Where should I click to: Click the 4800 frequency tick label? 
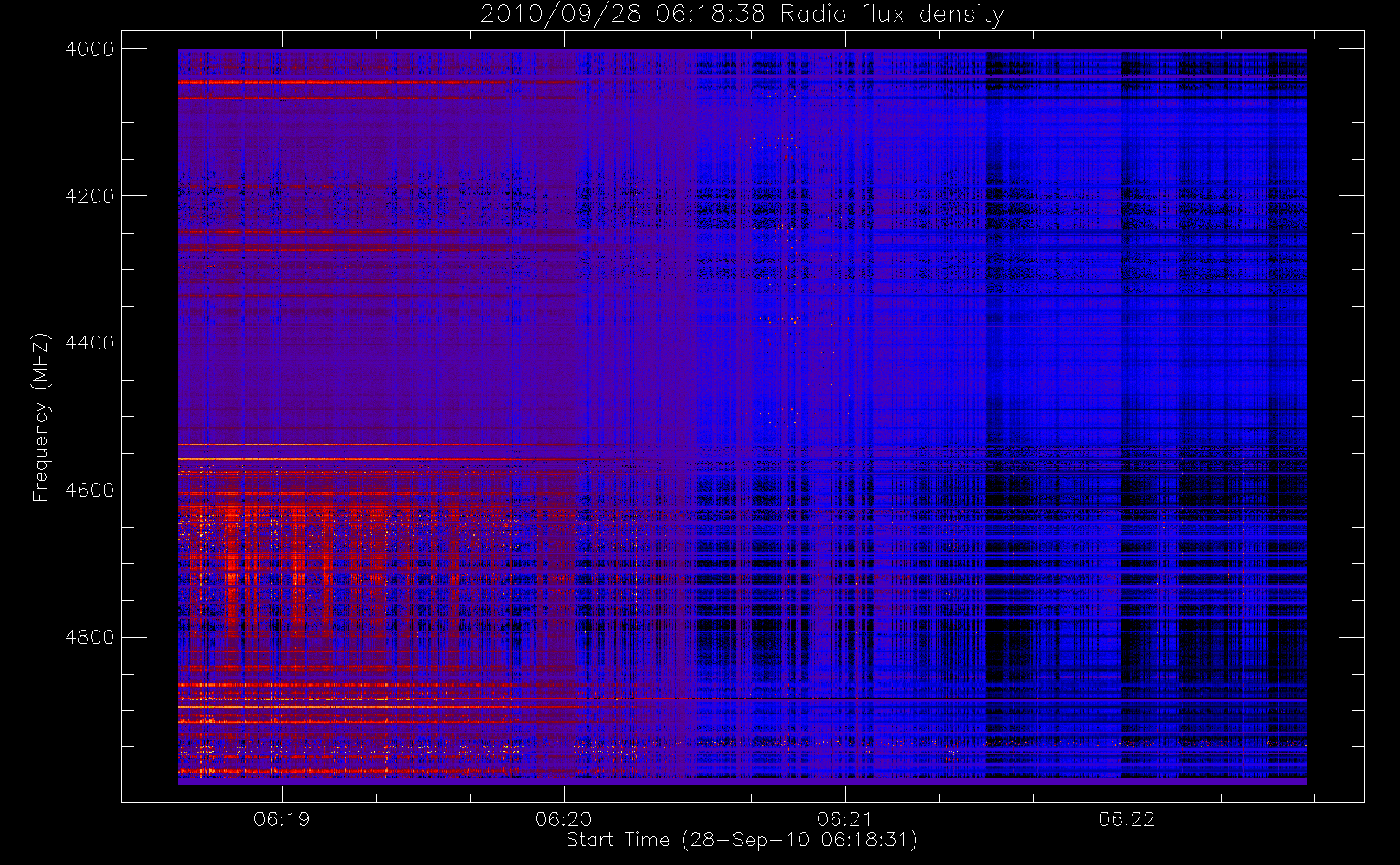pyautogui.click(x=90, y=638)
